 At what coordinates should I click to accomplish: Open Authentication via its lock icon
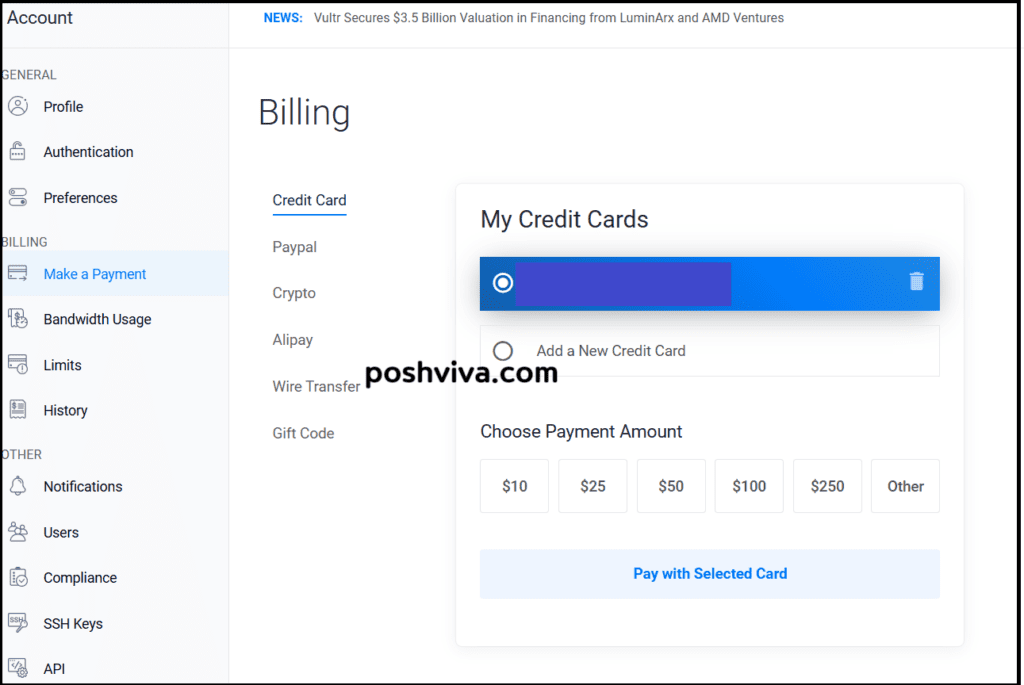coord(18,151)
